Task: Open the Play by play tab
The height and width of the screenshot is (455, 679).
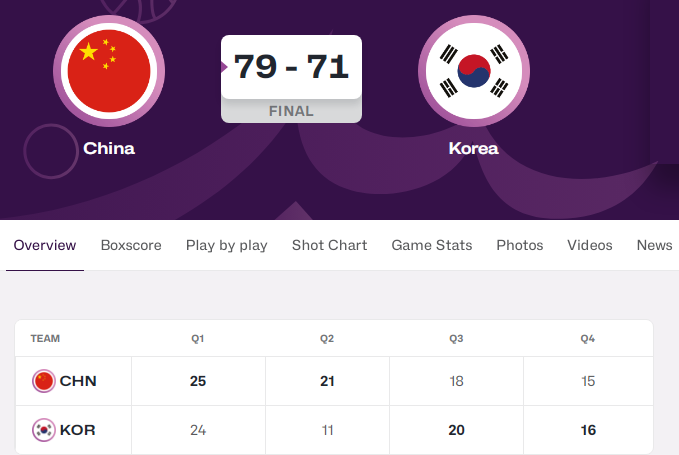Action: tap(227, 245)
